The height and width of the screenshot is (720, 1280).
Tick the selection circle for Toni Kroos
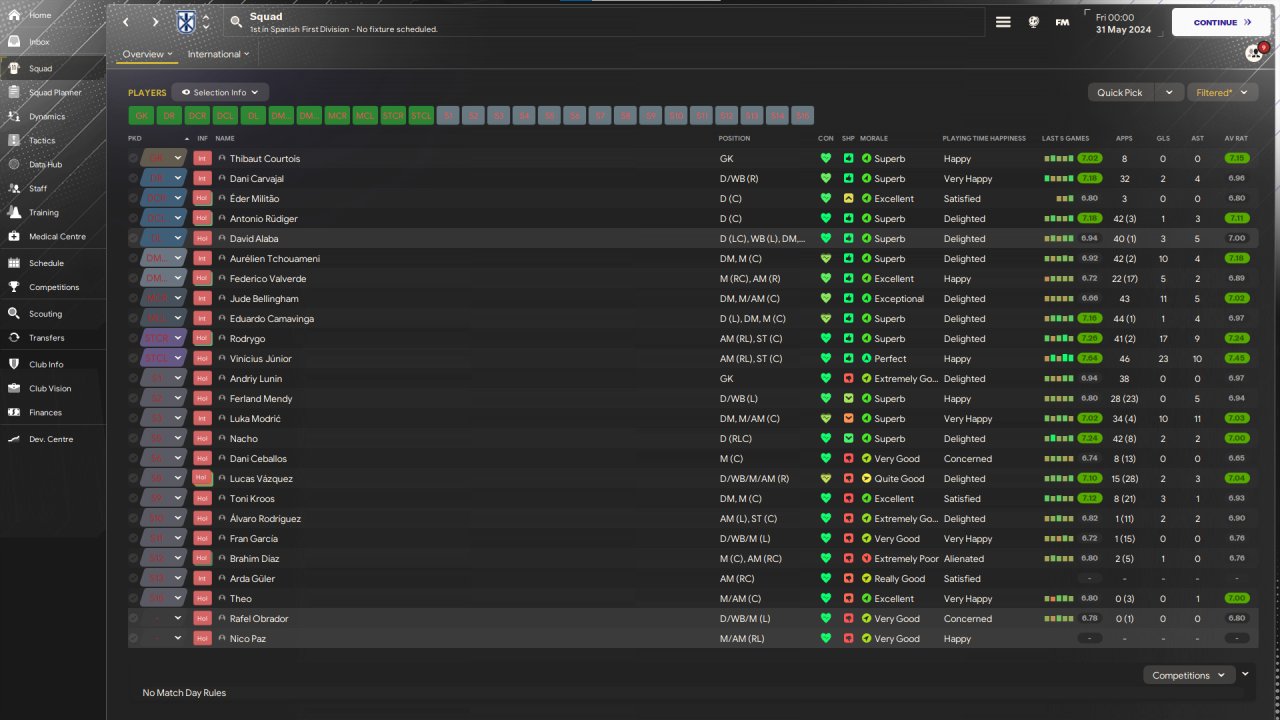133,498
